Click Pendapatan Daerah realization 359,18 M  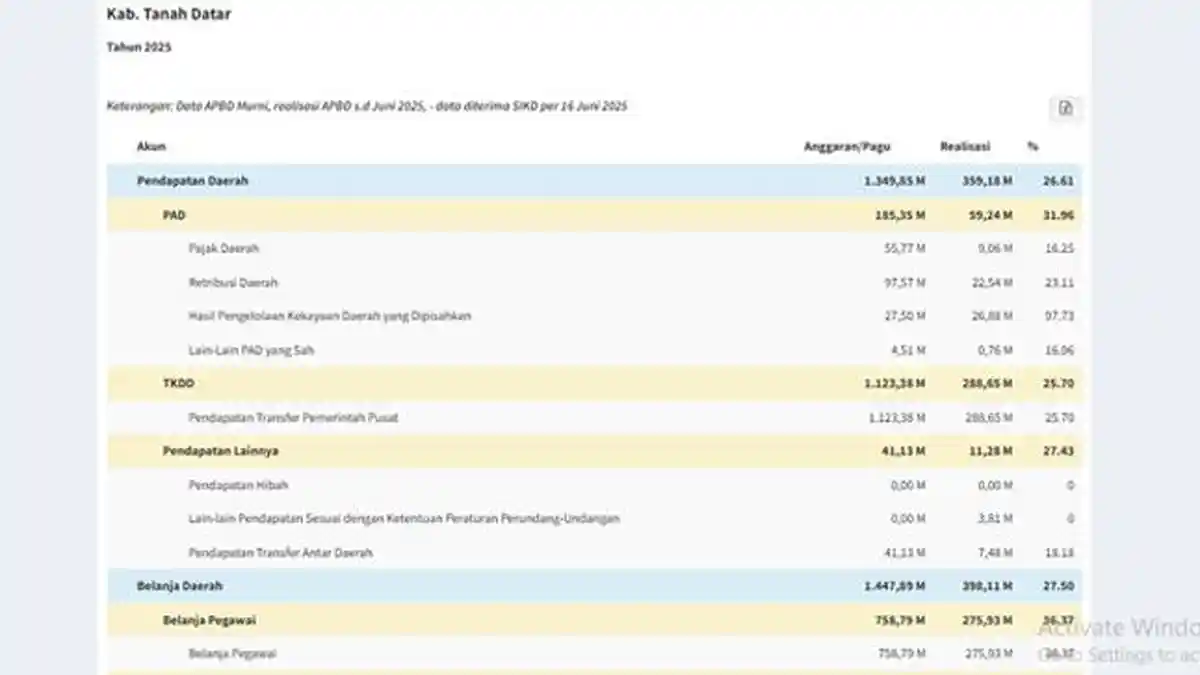(x=990, y=181)
